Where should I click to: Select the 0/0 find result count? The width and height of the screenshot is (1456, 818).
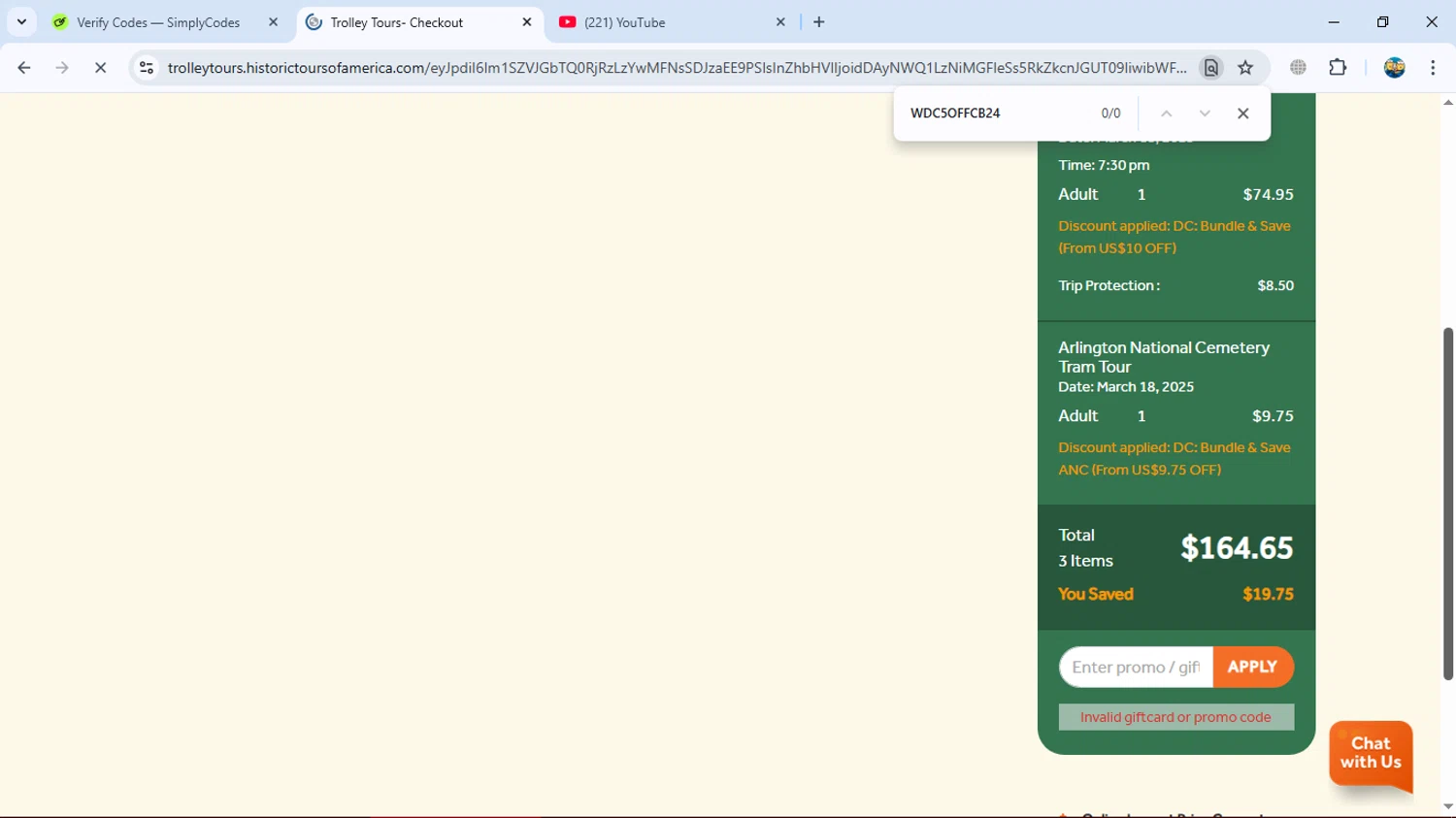tap(1110, 114)
